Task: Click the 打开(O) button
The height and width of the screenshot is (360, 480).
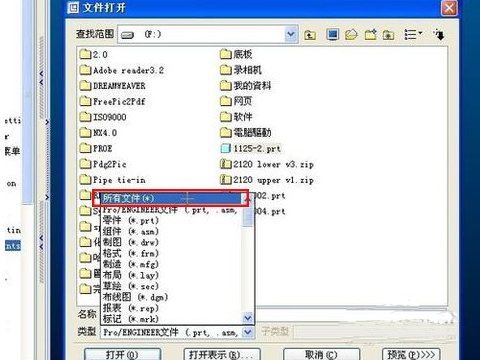Action: (x=122, y=354)
